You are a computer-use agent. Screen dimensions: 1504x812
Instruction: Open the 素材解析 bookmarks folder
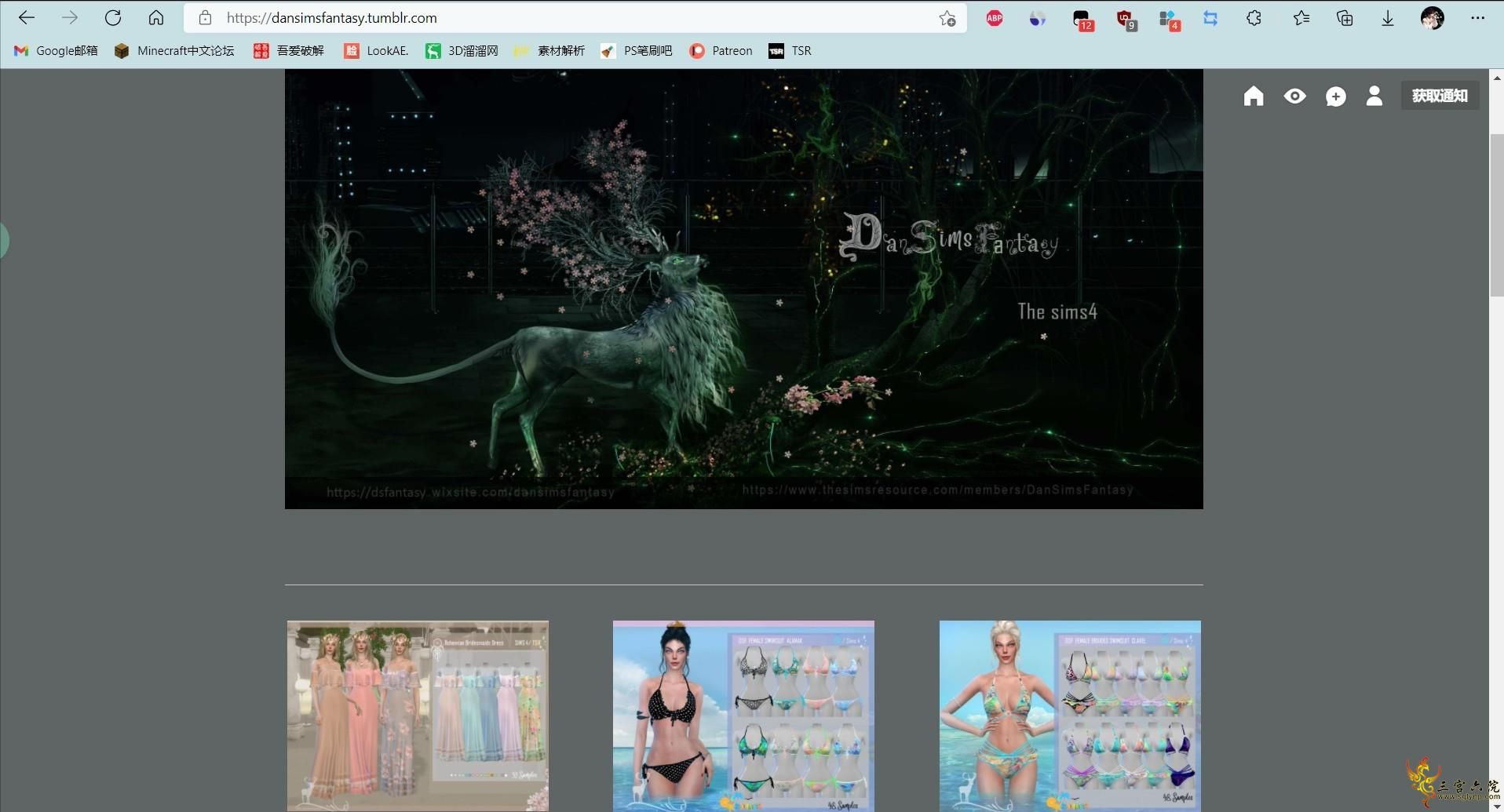coord(549,51)
